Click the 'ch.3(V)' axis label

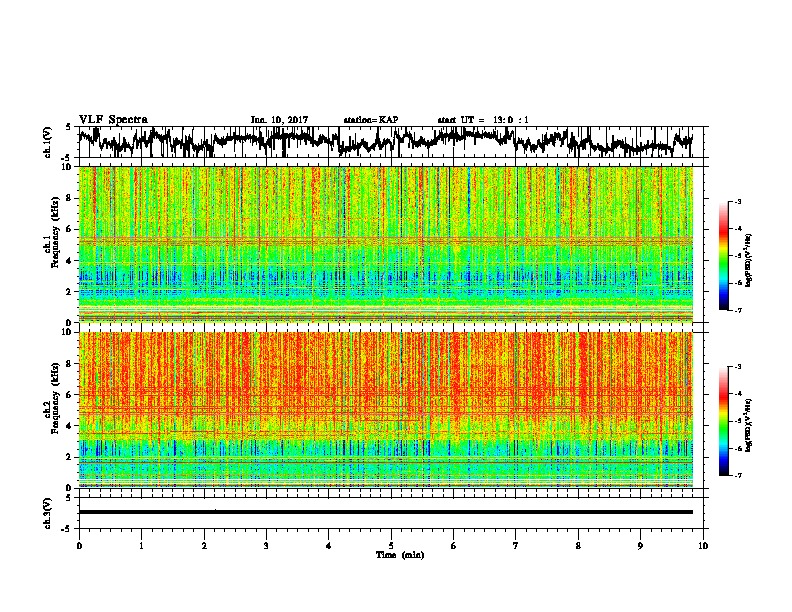48,513
